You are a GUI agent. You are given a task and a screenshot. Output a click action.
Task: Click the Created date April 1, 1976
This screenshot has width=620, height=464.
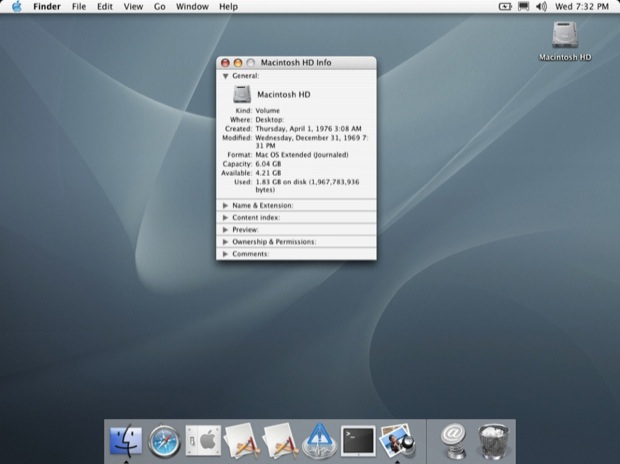pos(308,129)
